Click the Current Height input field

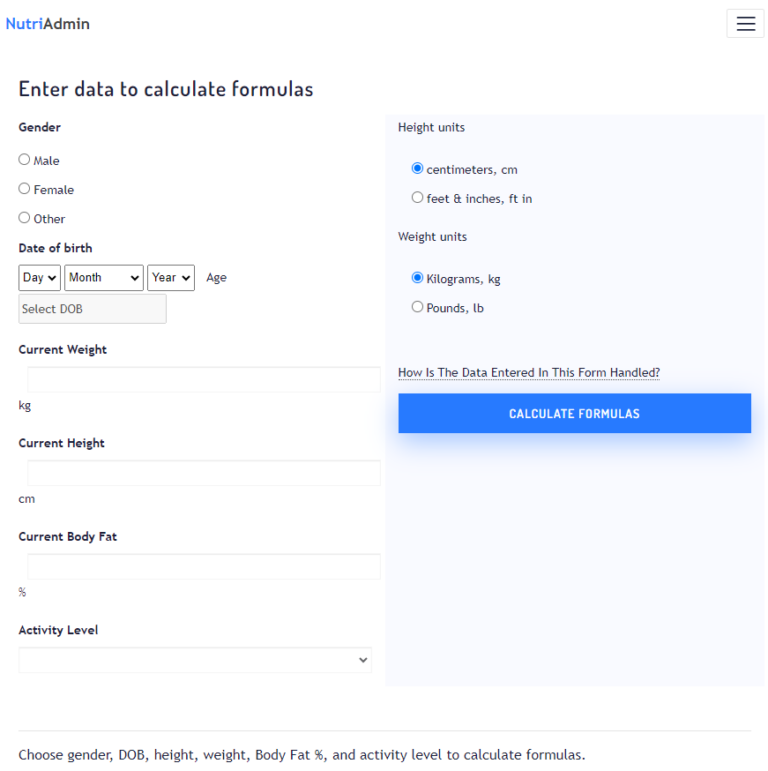pos(204,473)
